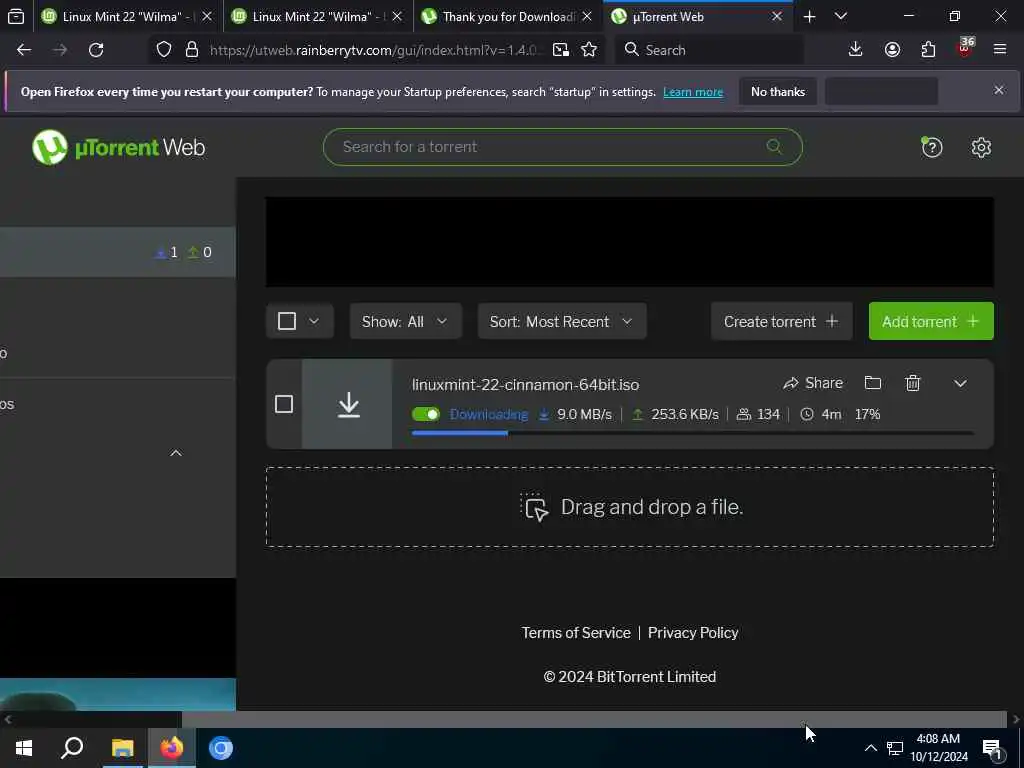The height and width of the screenshot is (768, 1024).
Task: Check the linuxmint-22 torrent checkbox
Action: coord(283,404)
